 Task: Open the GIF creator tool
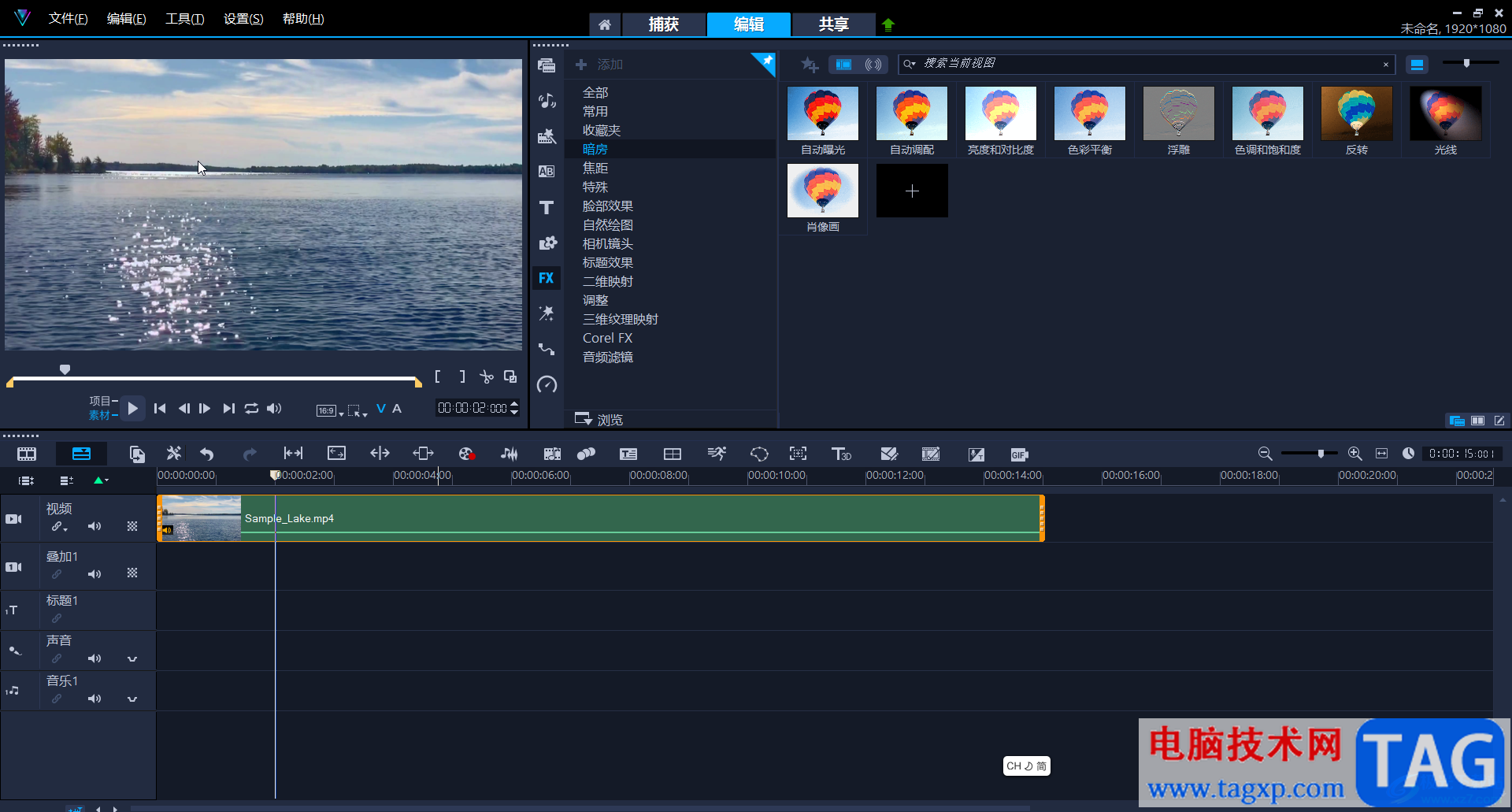[1019, 454]
